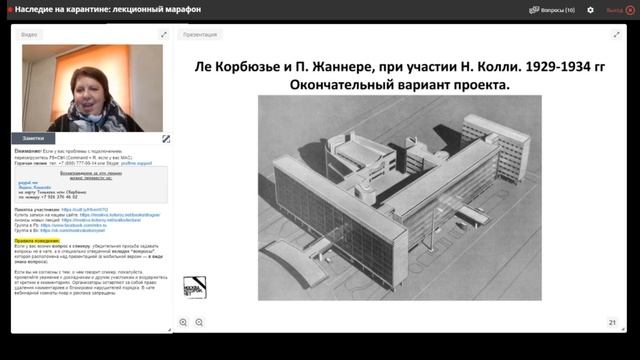
Task: Click the red Выход exit button
Action: click(620, 10)
